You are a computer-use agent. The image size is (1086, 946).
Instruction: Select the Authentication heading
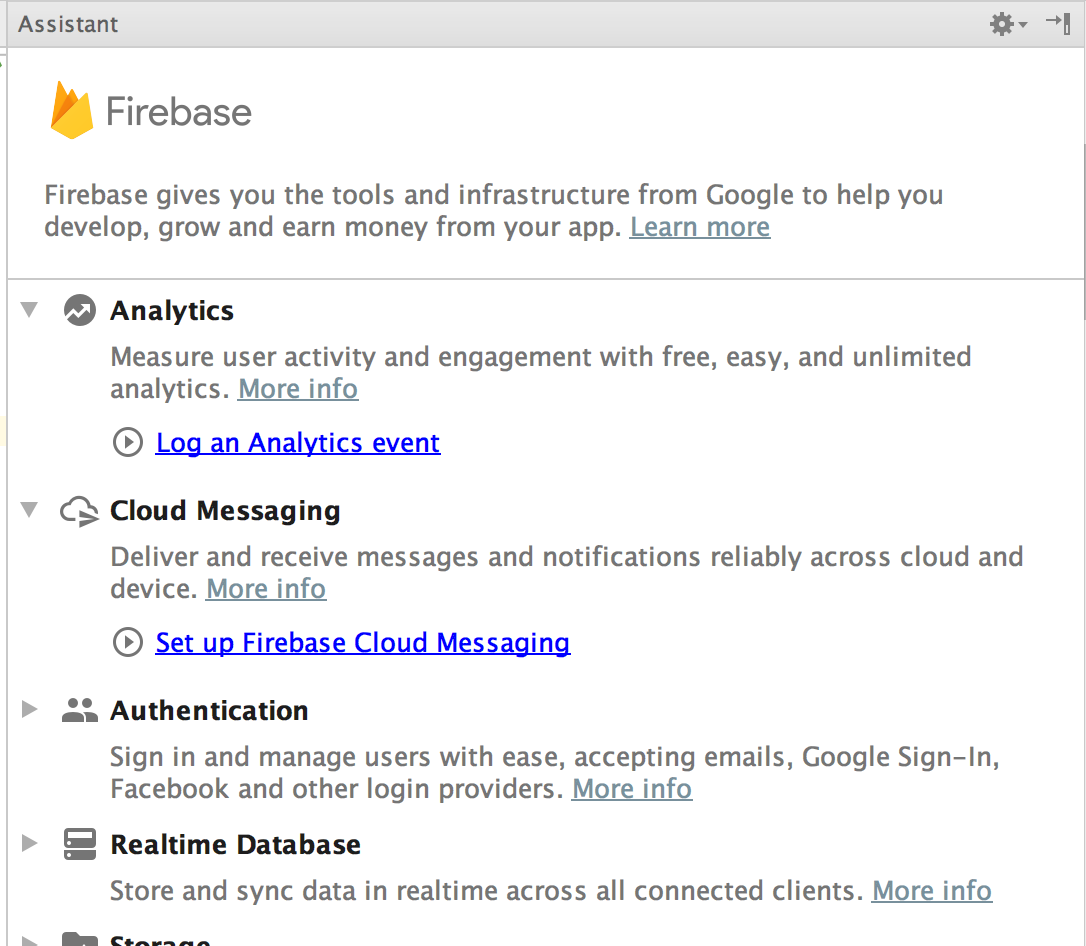pos(209,711)
